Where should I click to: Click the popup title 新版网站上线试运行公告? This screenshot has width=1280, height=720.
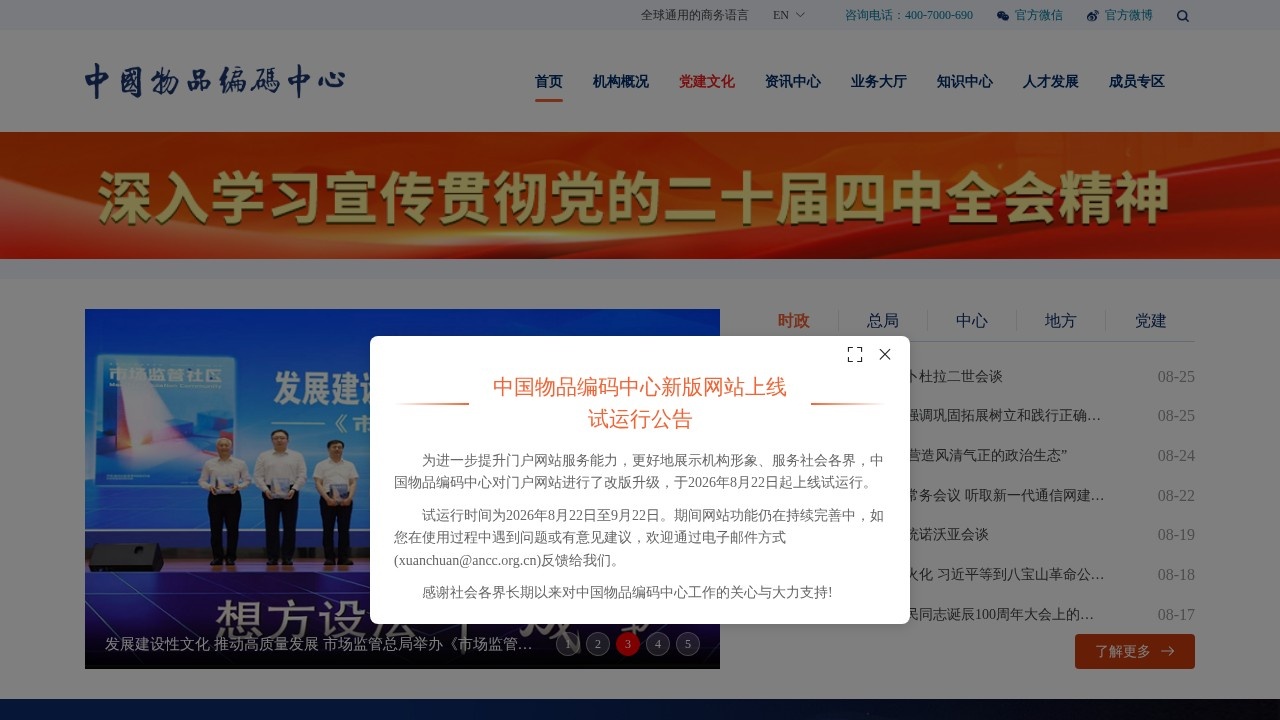[640, 403]
